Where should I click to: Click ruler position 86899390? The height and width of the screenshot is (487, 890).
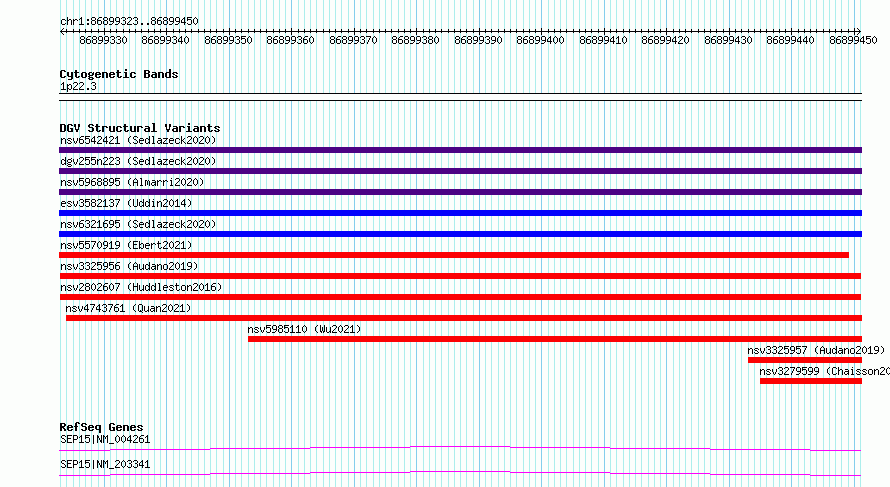tap(478, 40)
